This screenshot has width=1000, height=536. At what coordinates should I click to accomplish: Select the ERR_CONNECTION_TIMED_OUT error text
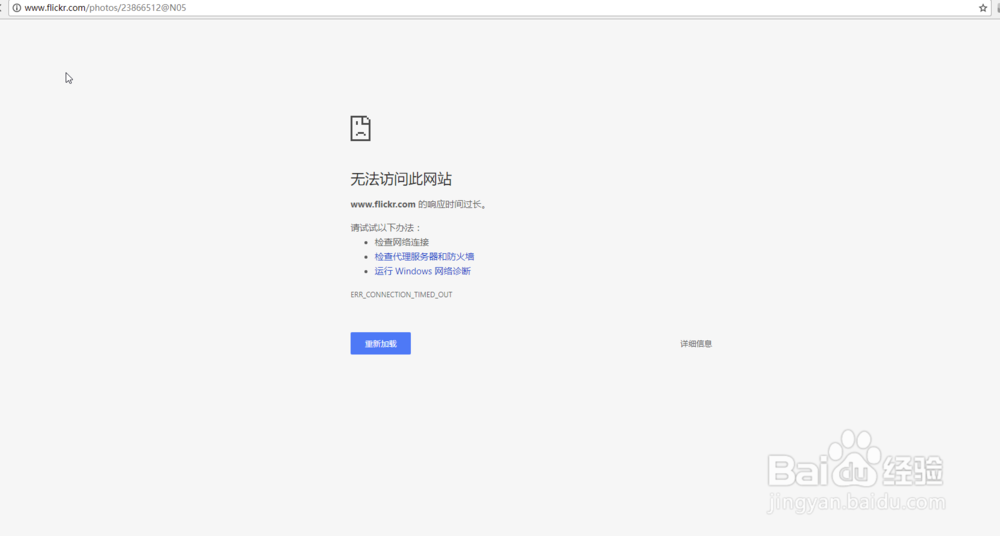click(x=401, y=295)
